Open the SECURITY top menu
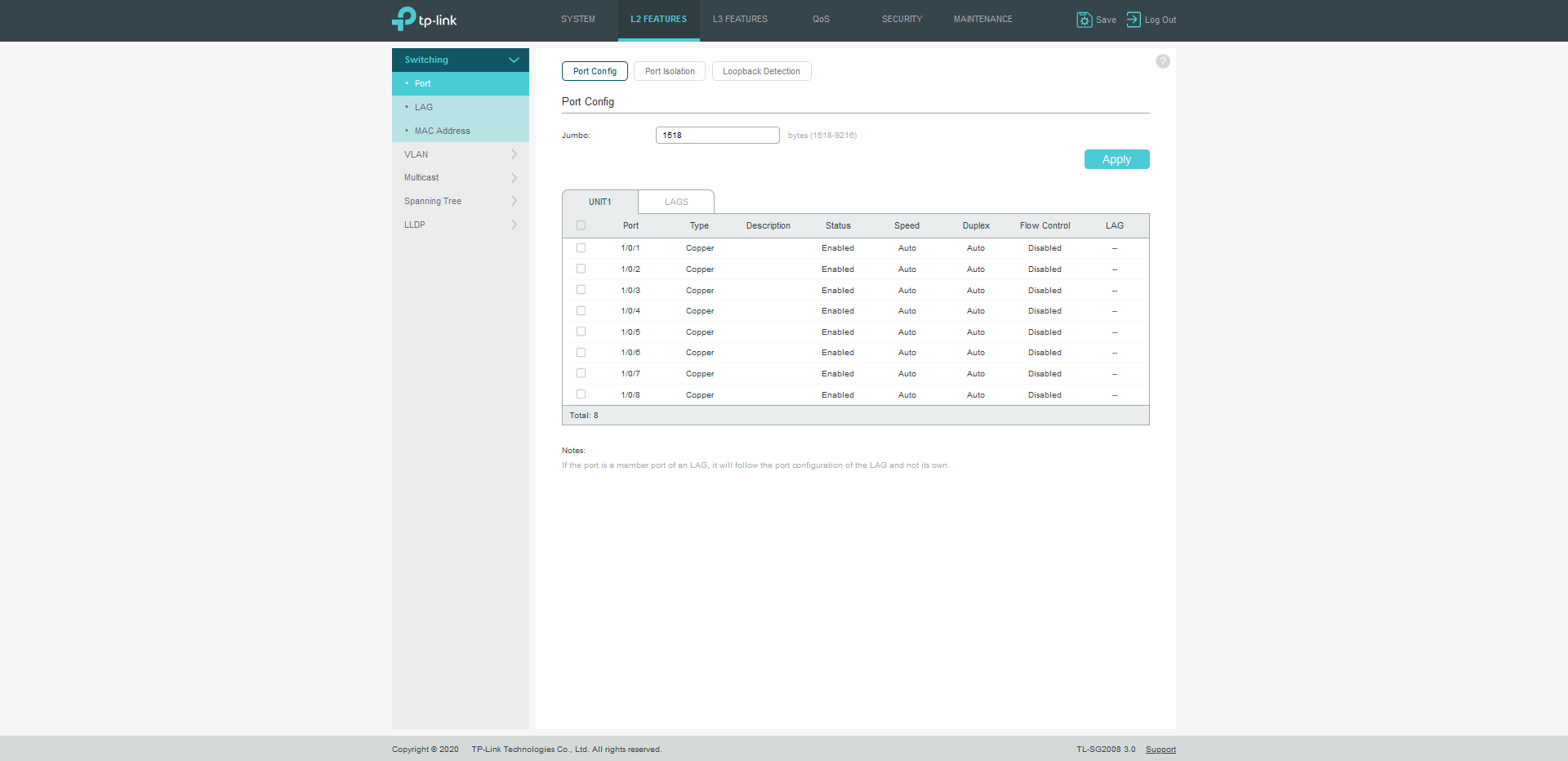Viewport: 1568px width, 761px height. pos(902,19)
